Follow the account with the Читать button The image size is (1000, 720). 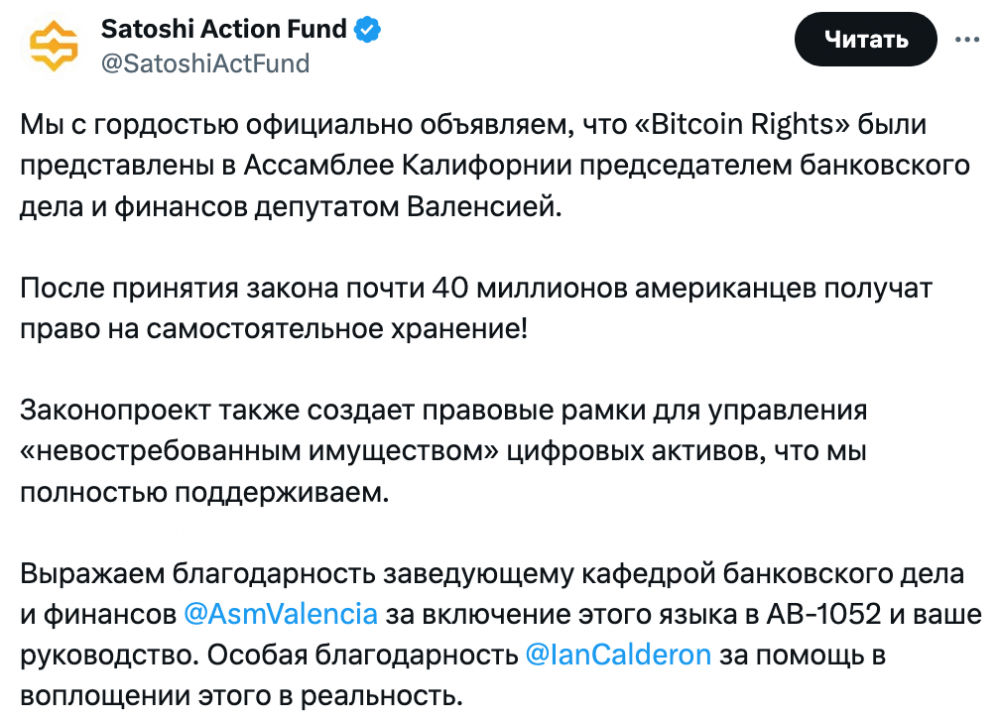pyautogui.click(x=865, y=39)
